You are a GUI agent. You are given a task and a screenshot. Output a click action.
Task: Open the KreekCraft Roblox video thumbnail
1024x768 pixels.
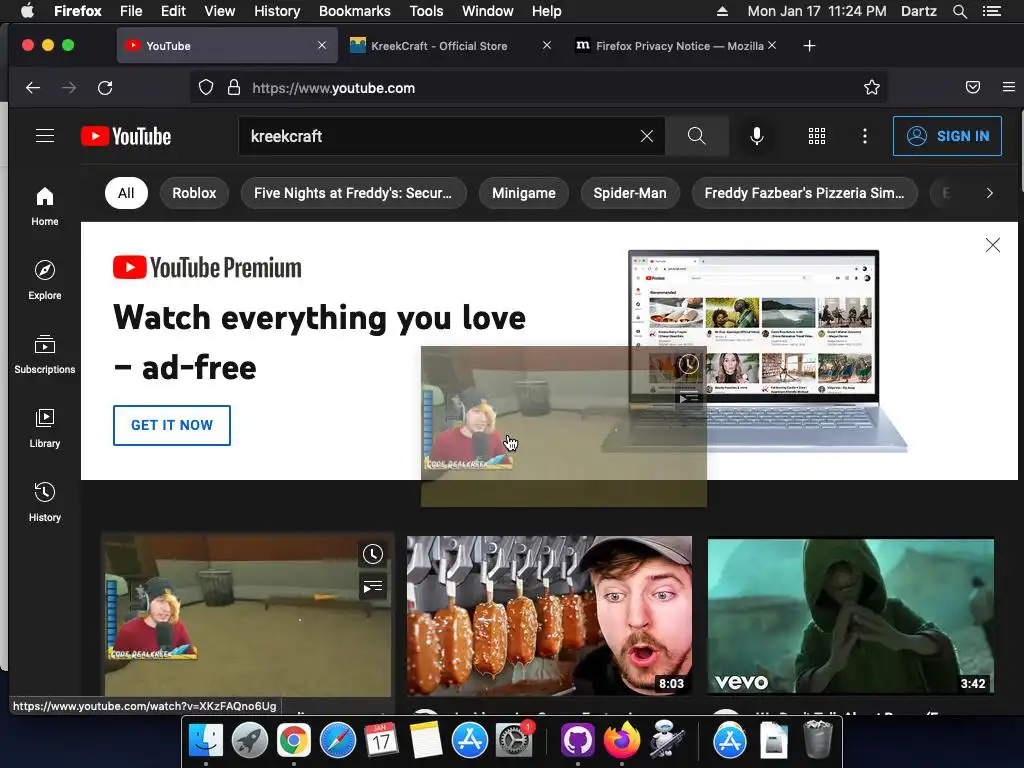pos(248,616)
